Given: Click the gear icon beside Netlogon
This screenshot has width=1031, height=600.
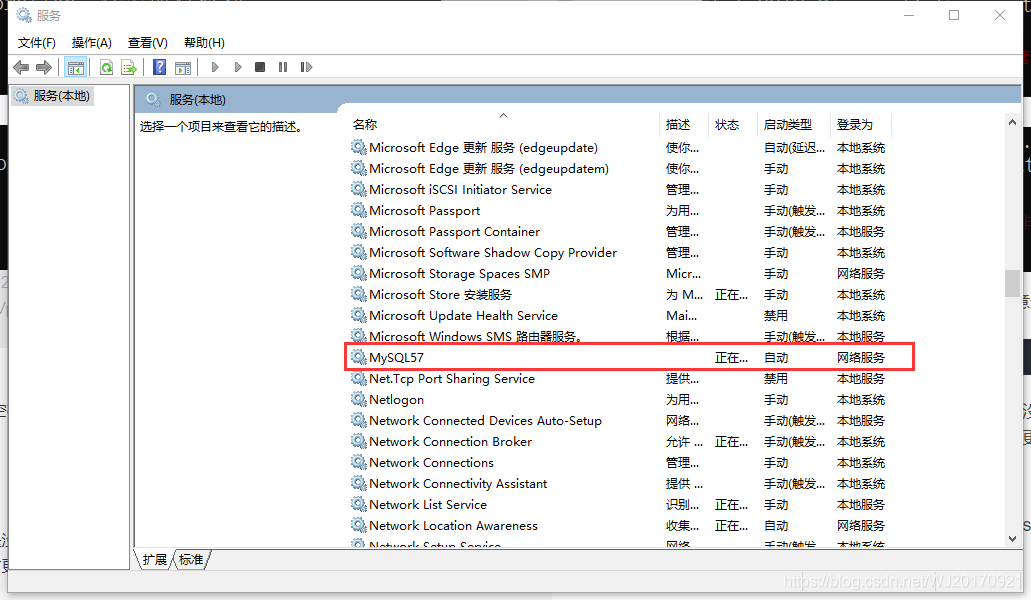Looking at the screenshot, I should coord(358,399).
